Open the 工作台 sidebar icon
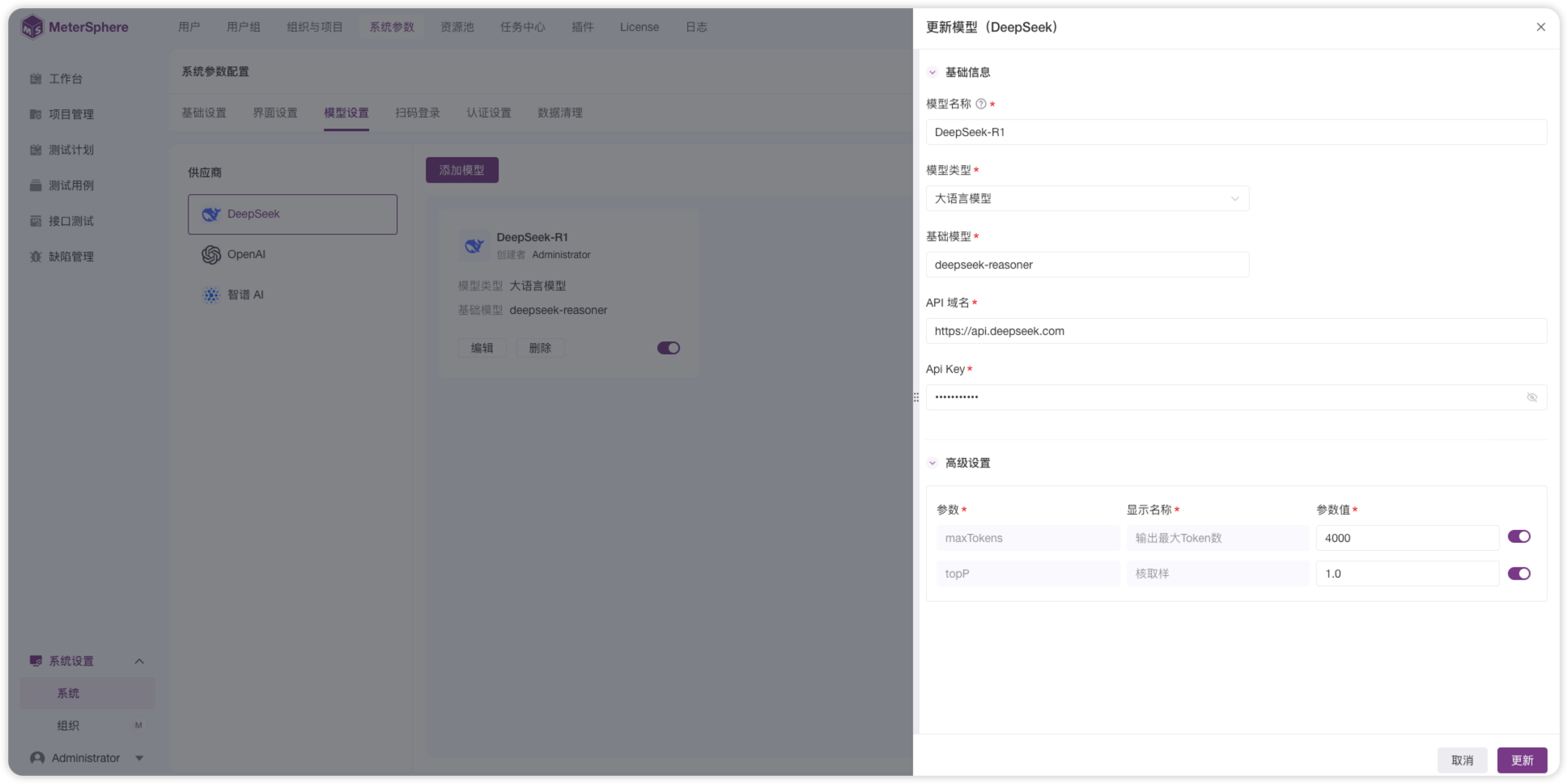The width and height of the screenshot is (1568, 784). pyautogui.click(x=36, y=78)
